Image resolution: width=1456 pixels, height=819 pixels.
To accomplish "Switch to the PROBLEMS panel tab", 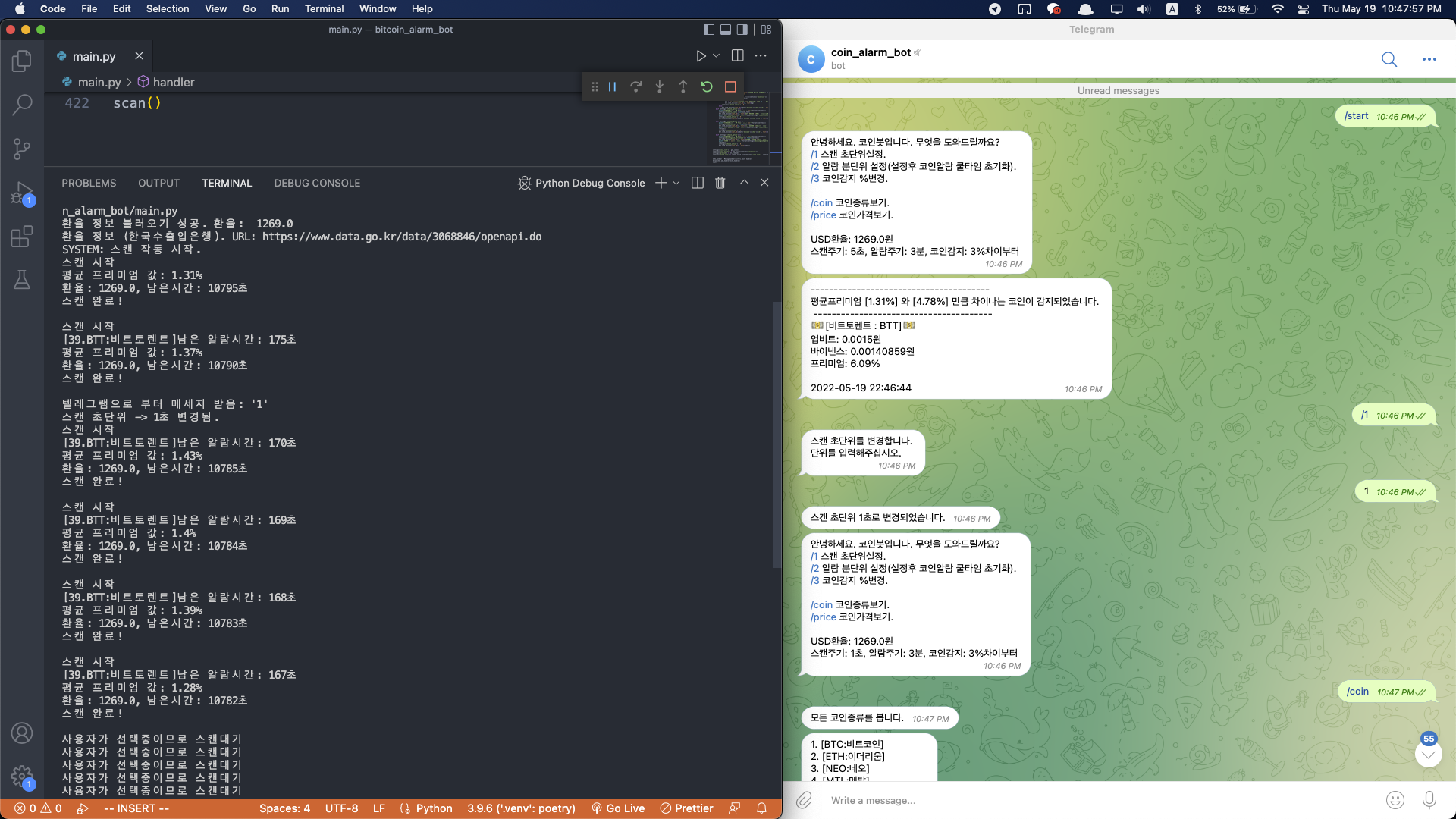I will pyautogui.click(x=89, y=183).
